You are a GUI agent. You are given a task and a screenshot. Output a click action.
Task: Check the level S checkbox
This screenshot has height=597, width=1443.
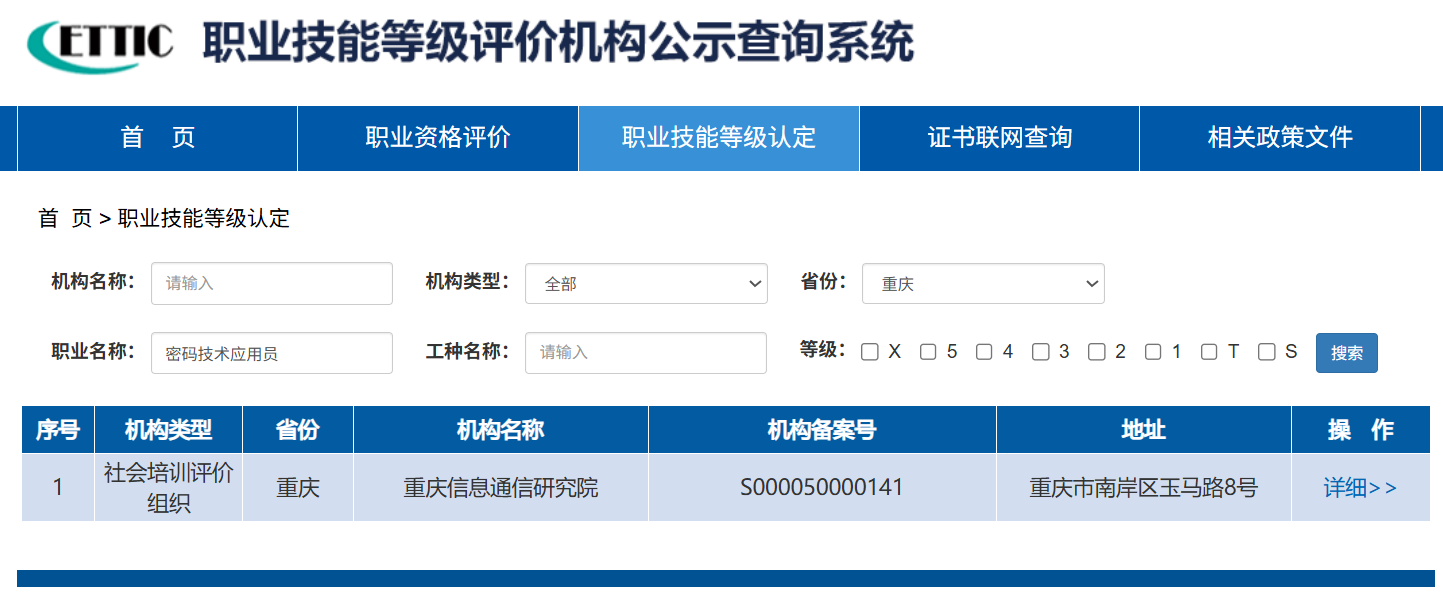coord(1267,352)
